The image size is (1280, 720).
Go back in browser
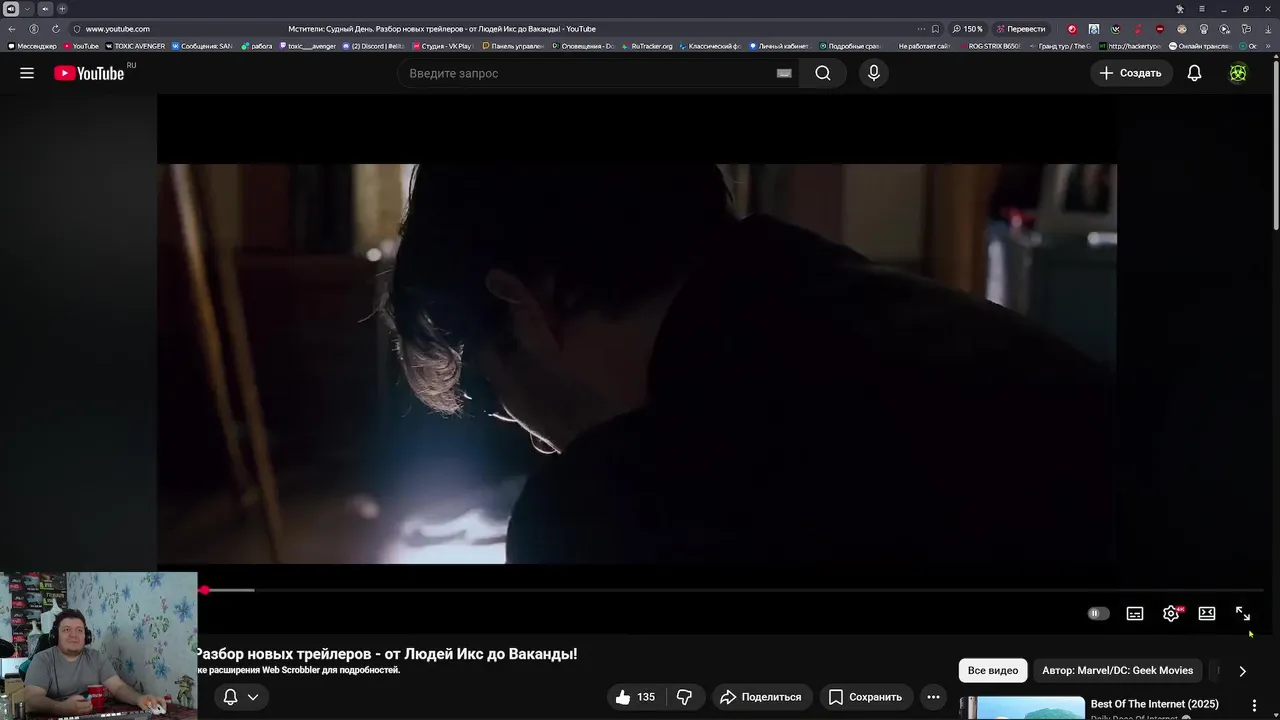[x=12, y=29]
